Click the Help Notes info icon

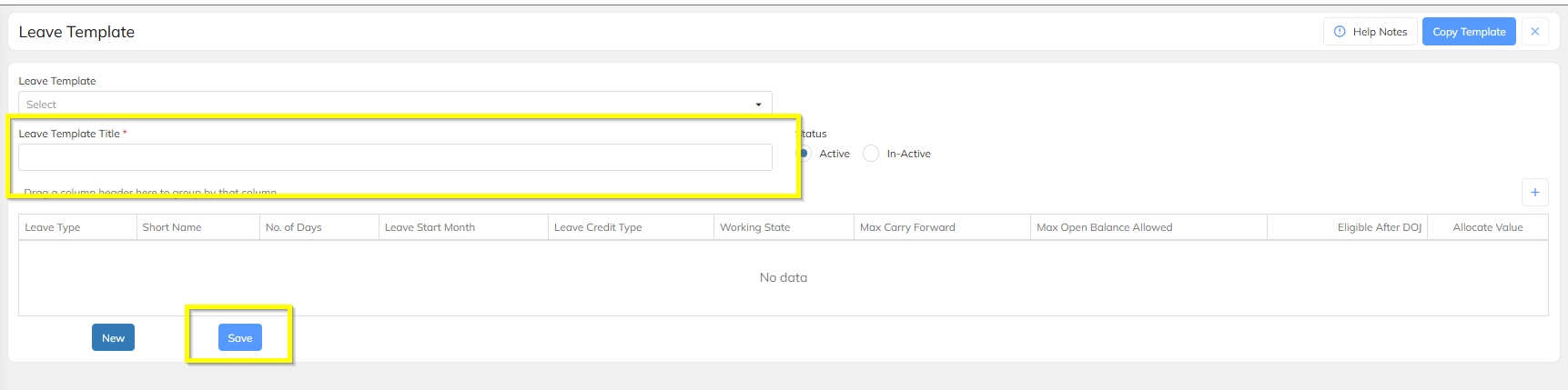point(1339,32)
